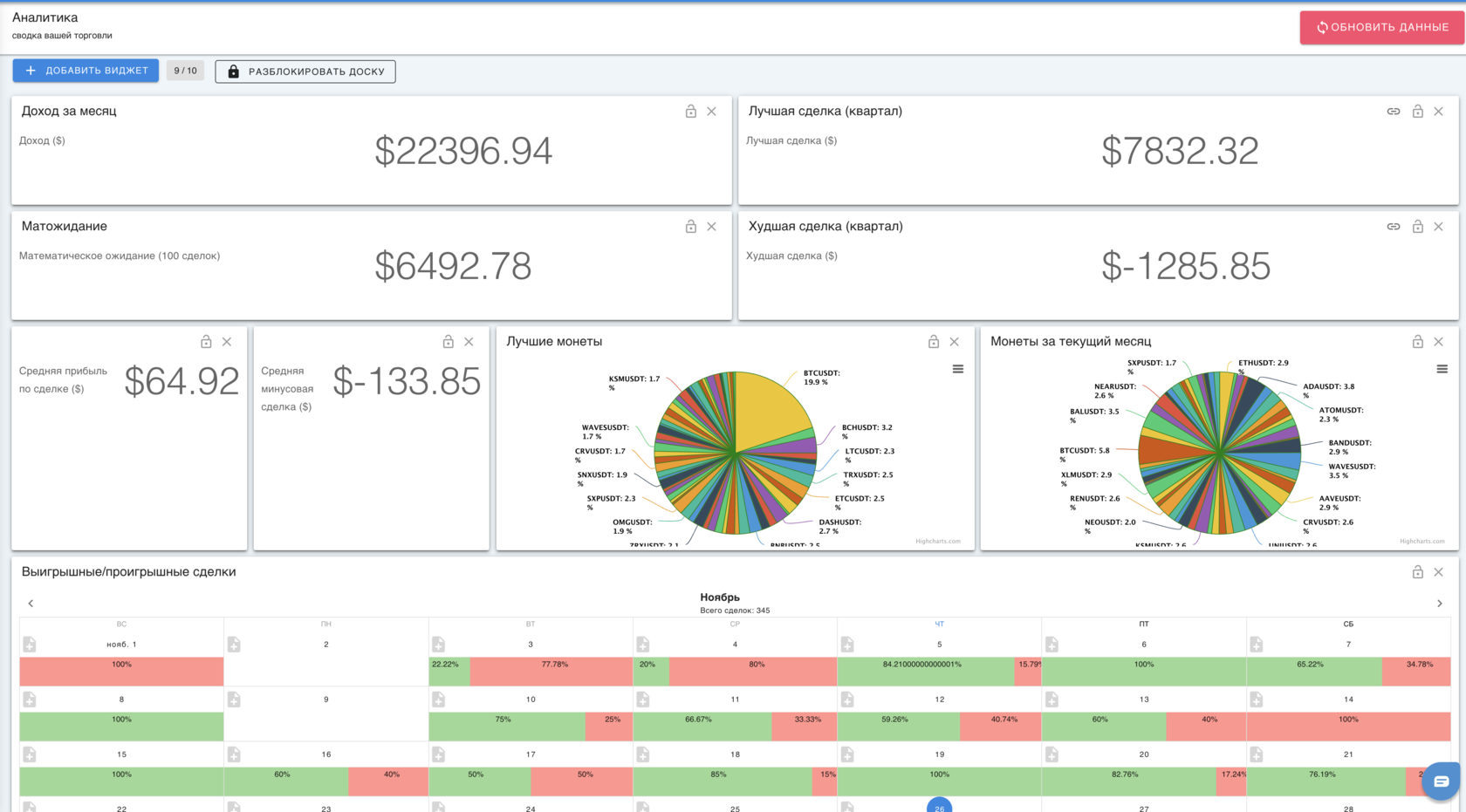The image size is (1466, 812).
Task: Add note icon for November 18
Action: 643,754
